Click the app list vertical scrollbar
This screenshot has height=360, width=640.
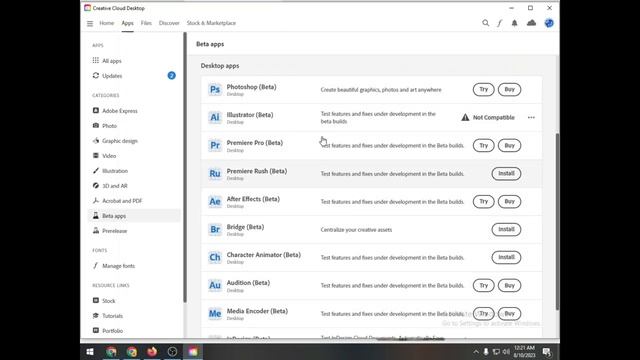tap(557, 221)
